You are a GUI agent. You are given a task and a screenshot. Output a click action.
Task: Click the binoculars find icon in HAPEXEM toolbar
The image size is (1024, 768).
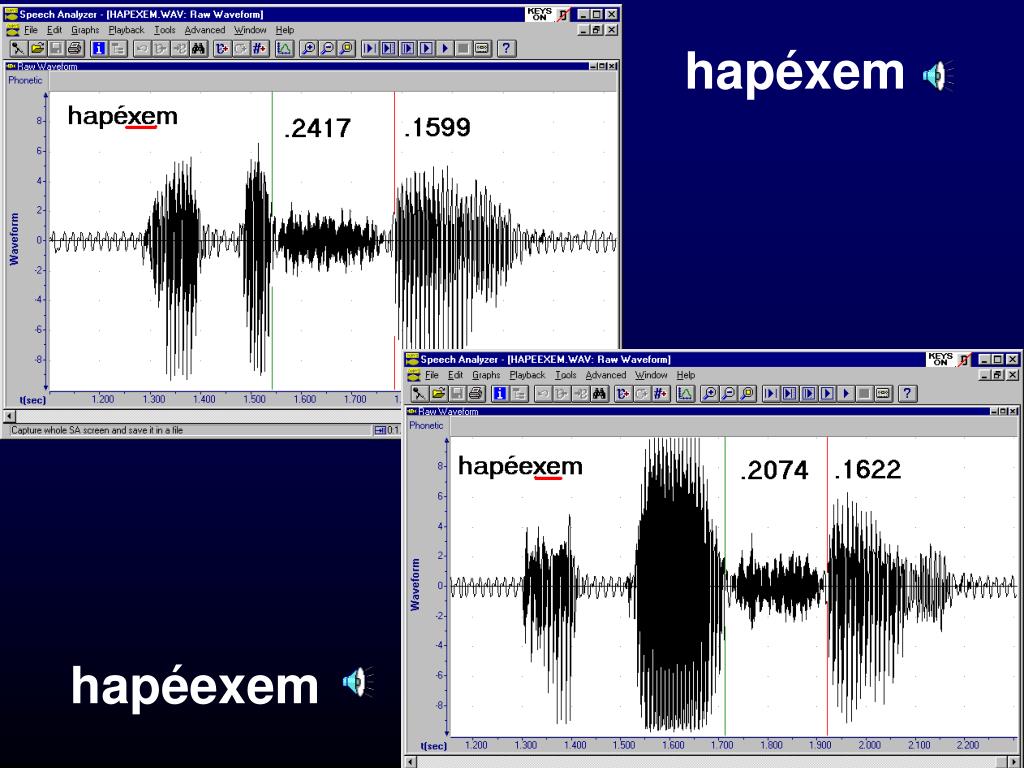point(199,48)
